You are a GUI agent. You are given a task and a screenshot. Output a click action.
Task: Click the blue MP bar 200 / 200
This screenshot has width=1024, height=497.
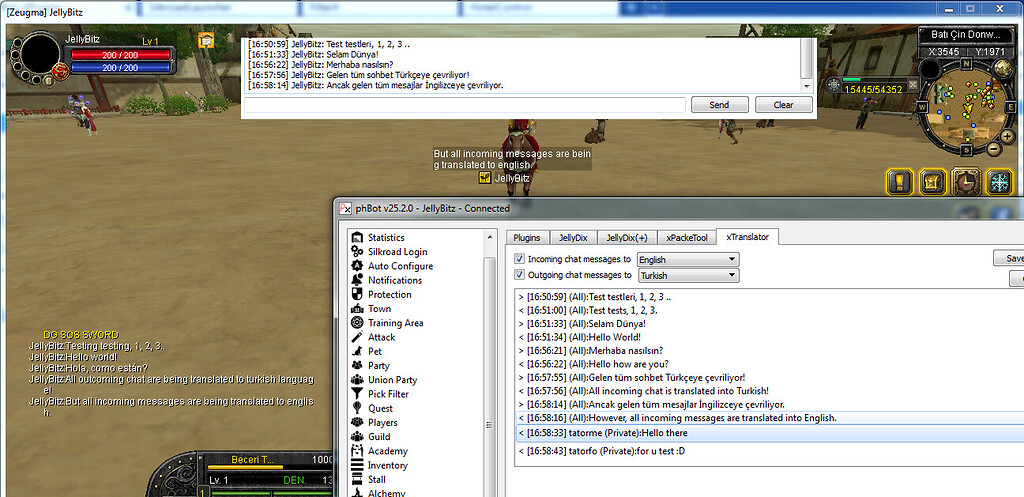pos(120,67)
